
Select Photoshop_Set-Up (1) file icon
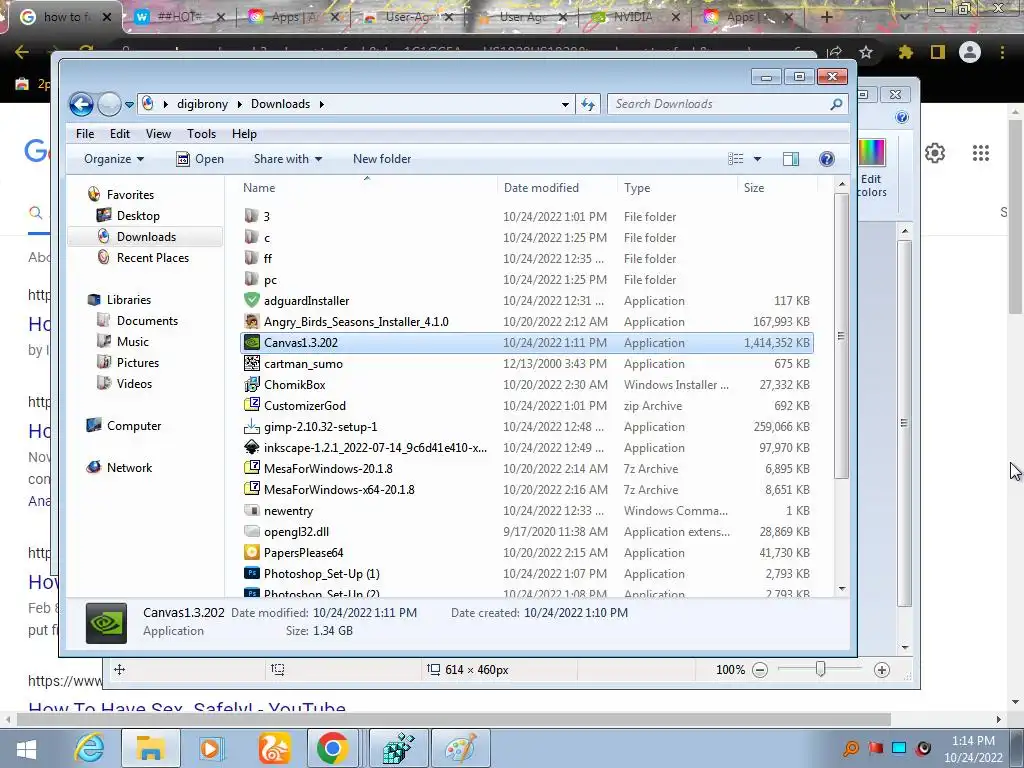point(251,573)
